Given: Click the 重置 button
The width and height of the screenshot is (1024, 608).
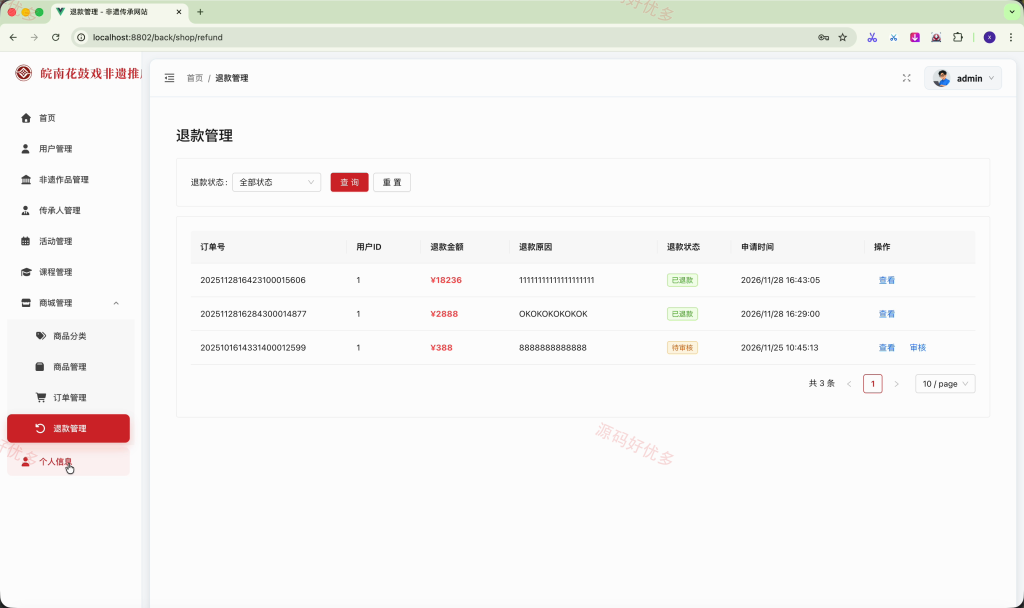Looking at the screenshot, I should point(392,182).
